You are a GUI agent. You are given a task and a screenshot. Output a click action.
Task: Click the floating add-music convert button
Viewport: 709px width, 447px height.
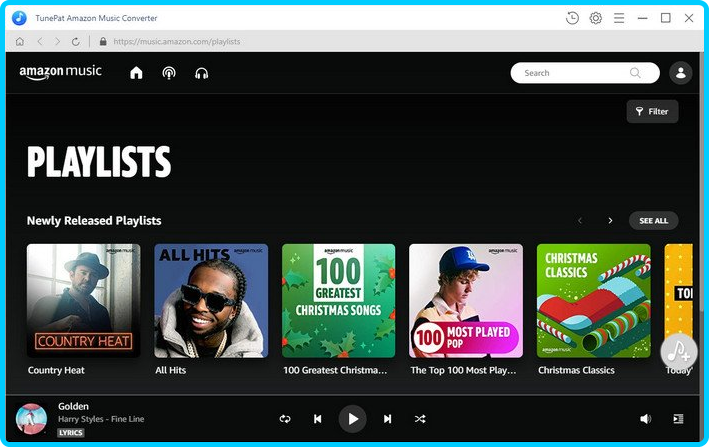(678, 352)
